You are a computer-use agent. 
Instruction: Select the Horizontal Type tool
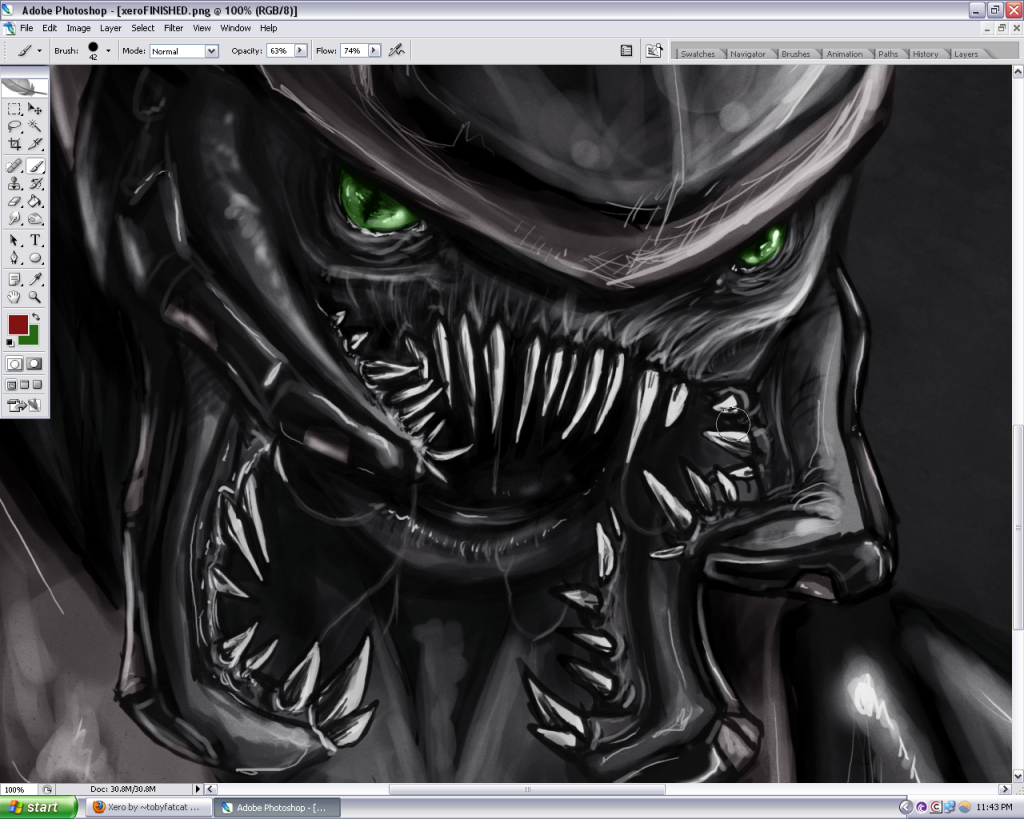coord(35,240)
